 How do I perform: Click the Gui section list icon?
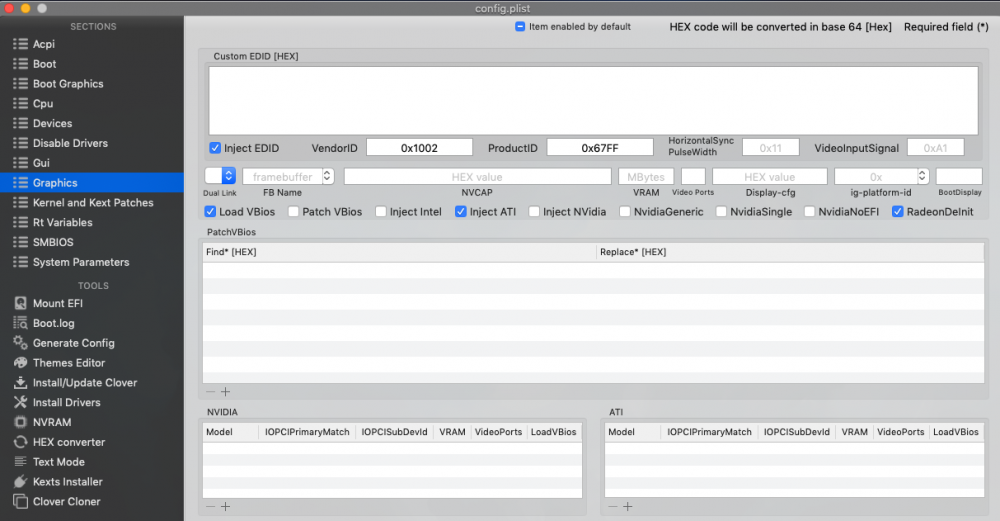[20, 163]
